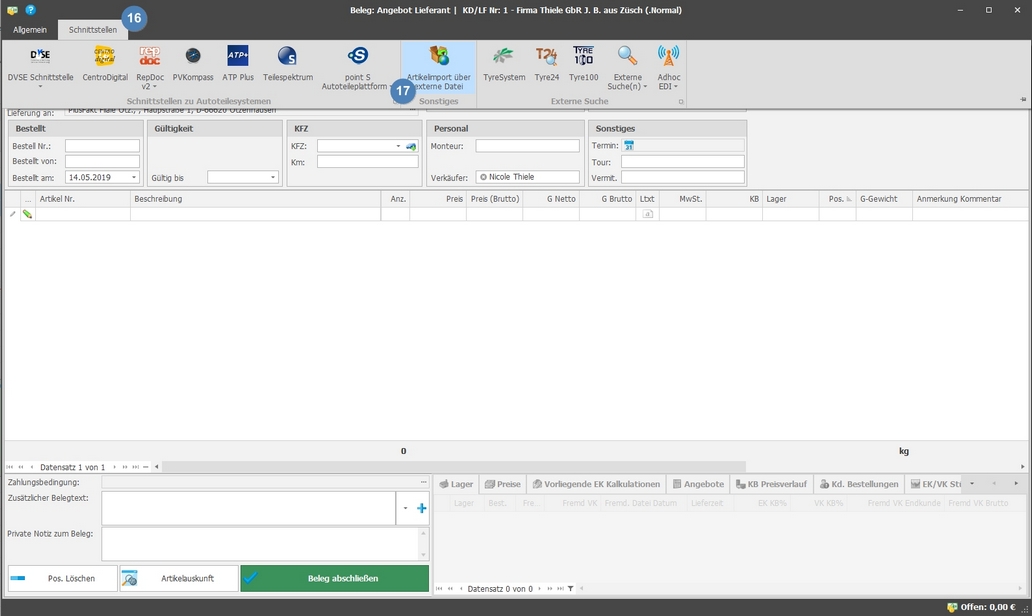Open PVKompass interface
The width and height of the screenshot is (1032, 616).
(193, 64)
